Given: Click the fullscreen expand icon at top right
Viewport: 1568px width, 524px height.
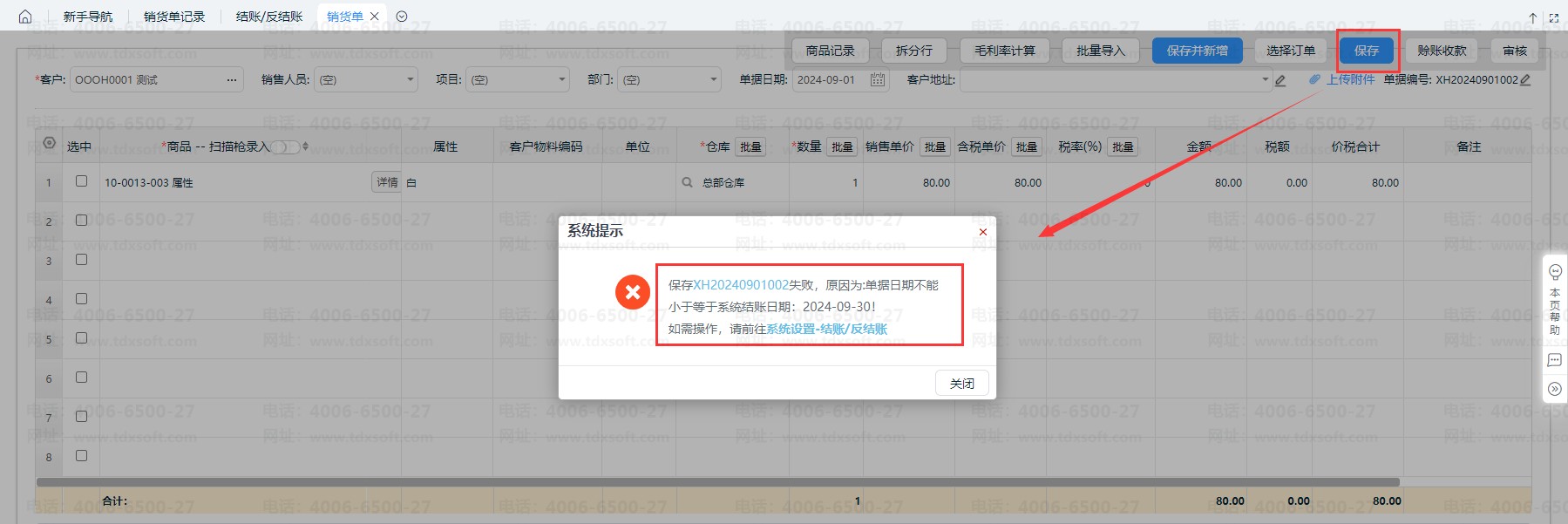Looking at the screenshot, I should point(1553,17).
